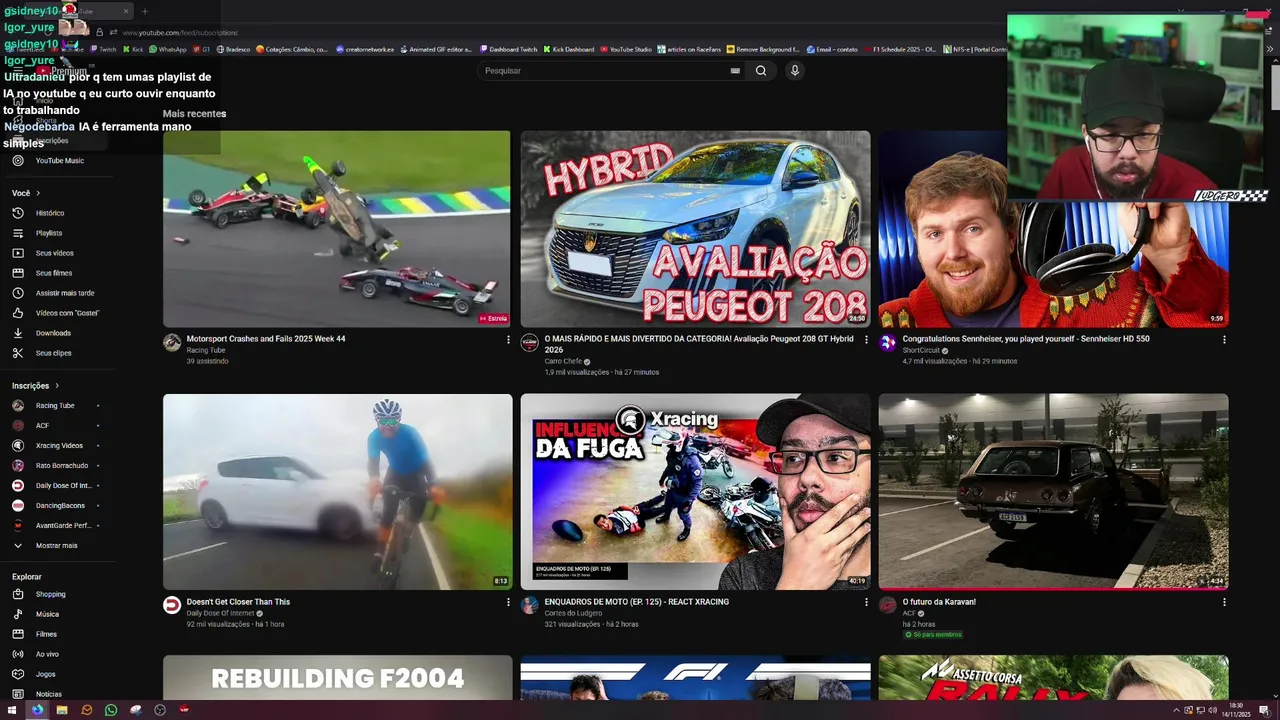Image resolution: width=1280 pixels, height=720 pixels.
Task: Open the Racing Tube subscription in sidebar
Action: pos(55,406)
